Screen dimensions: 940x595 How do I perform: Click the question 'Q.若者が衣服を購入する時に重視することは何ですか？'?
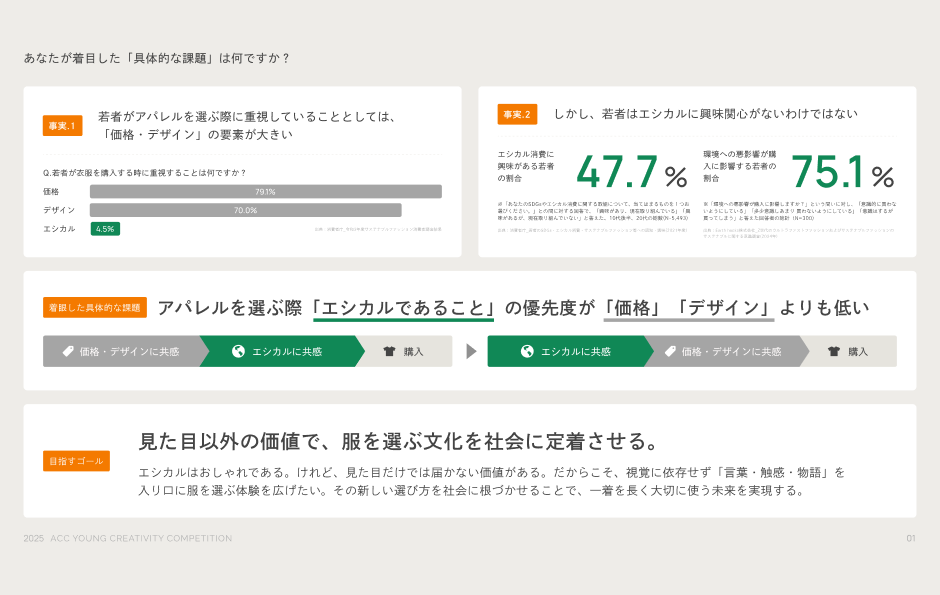144,173
